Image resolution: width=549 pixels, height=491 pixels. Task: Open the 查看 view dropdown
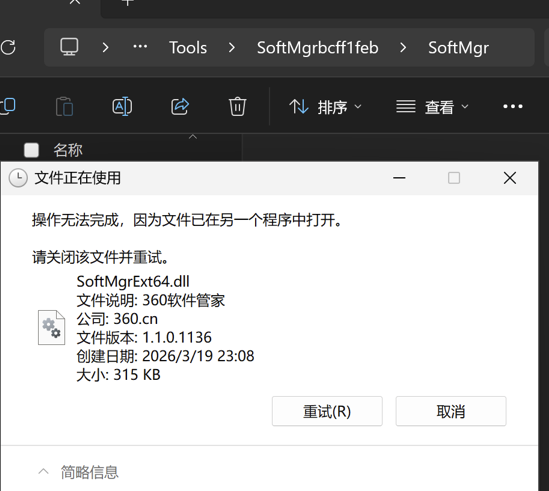click(432, 107)
